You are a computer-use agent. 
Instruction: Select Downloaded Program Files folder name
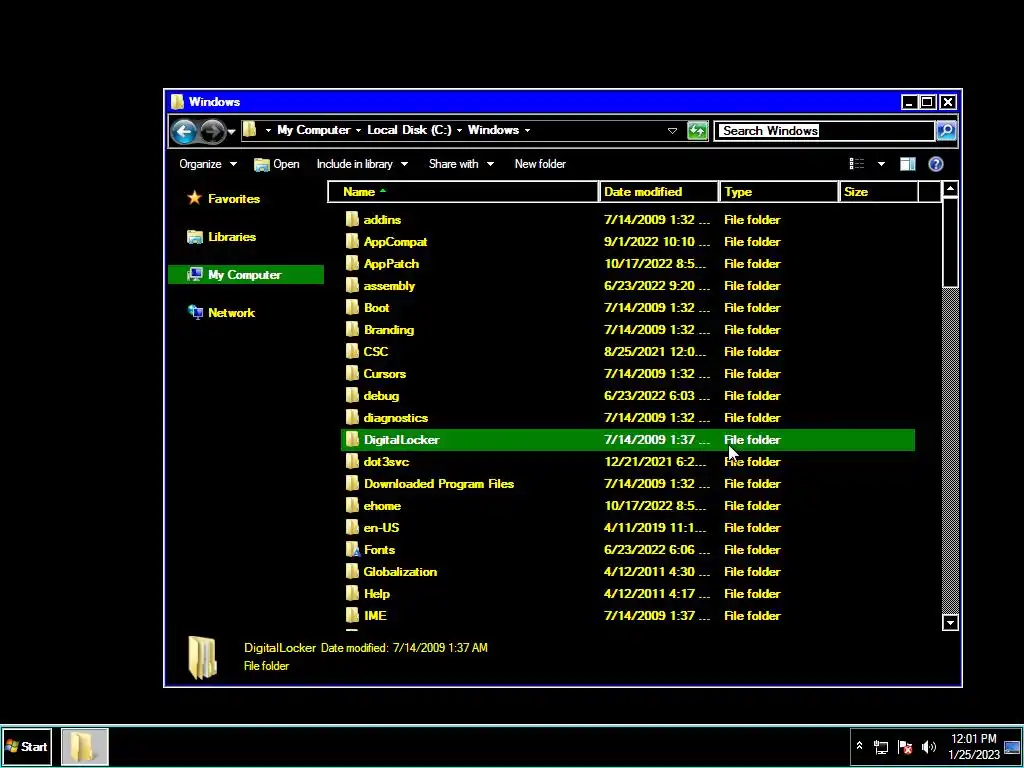click(x=439, y=484)
